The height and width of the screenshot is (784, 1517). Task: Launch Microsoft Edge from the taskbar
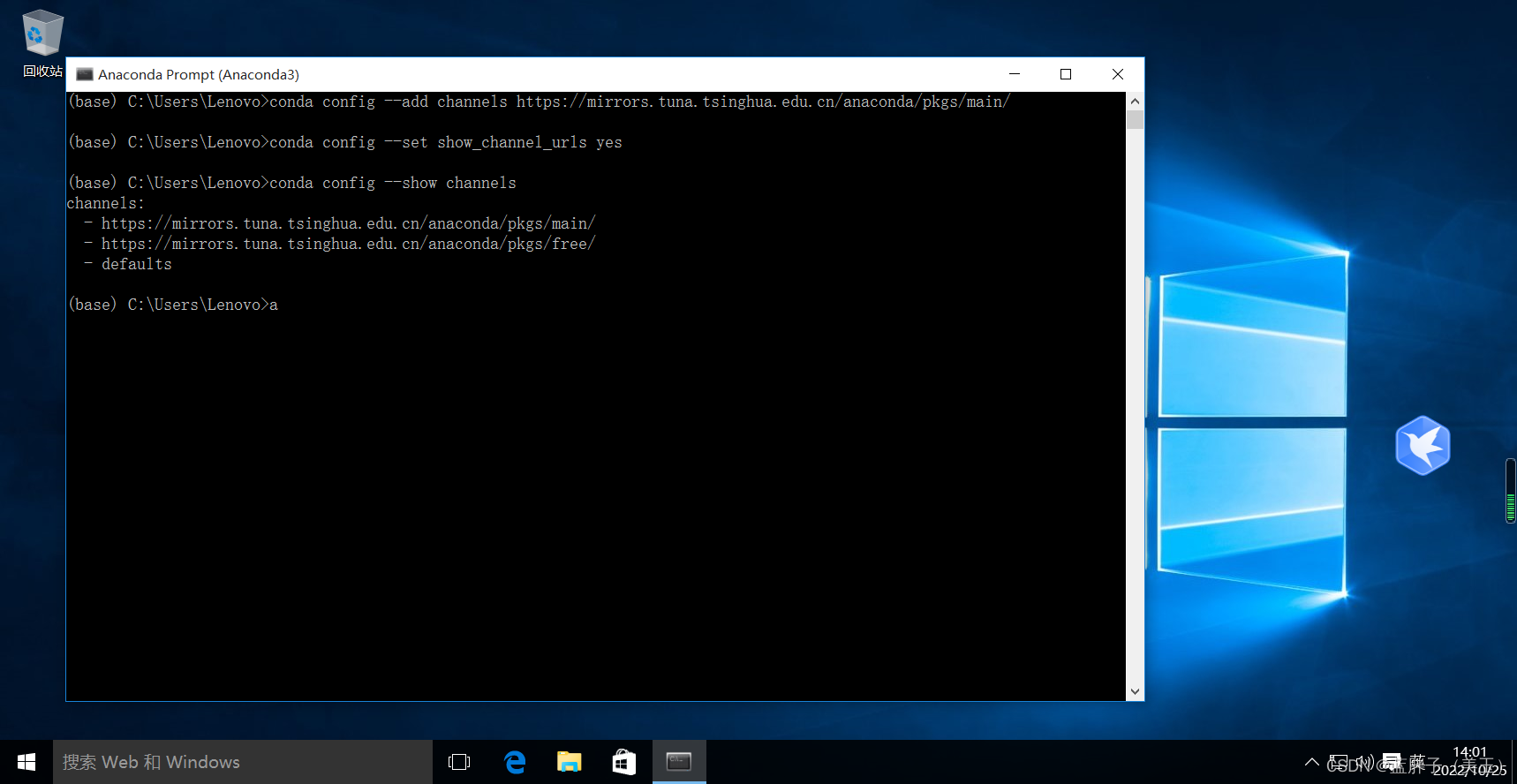click(515, 762)
